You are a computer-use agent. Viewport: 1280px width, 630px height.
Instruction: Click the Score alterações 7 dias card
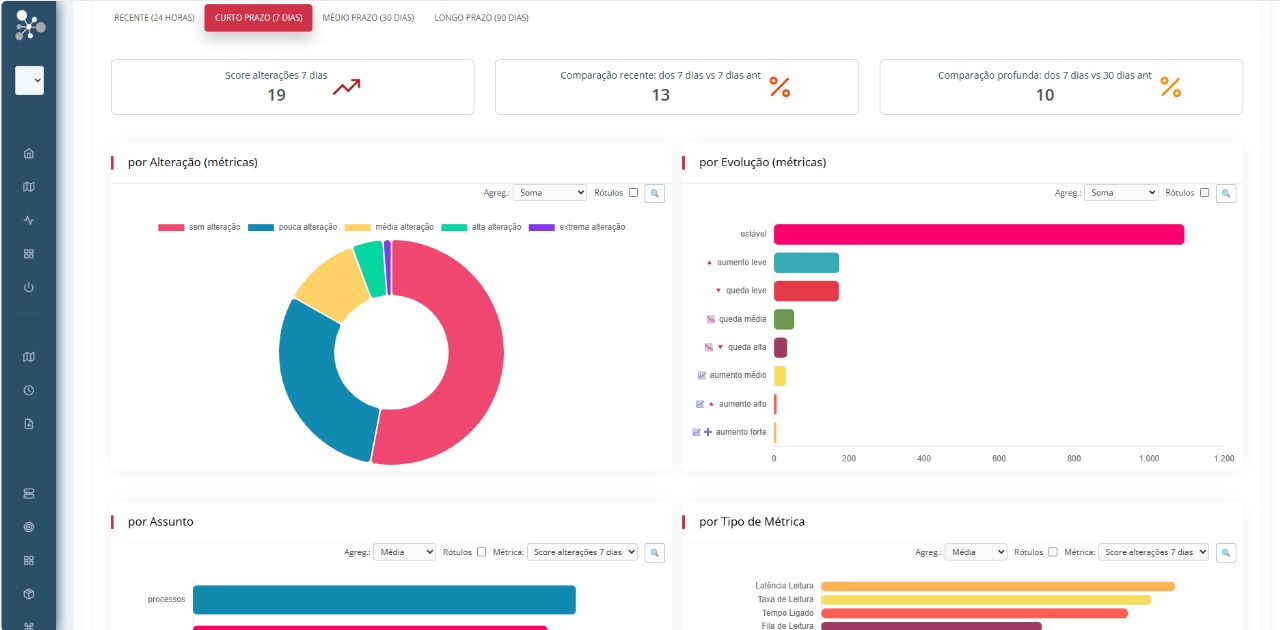pos(292,87)
